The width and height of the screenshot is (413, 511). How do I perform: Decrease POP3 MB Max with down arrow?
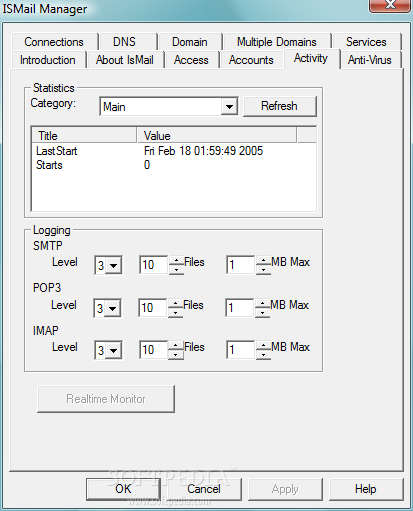pyautogui.click(x=262, y=313)
